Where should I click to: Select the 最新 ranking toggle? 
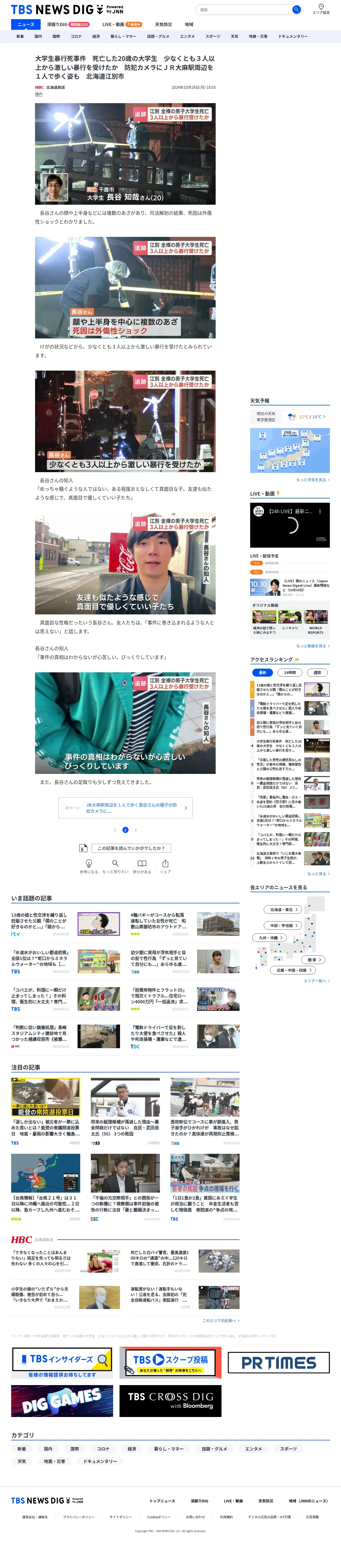[x=263, y=673]
